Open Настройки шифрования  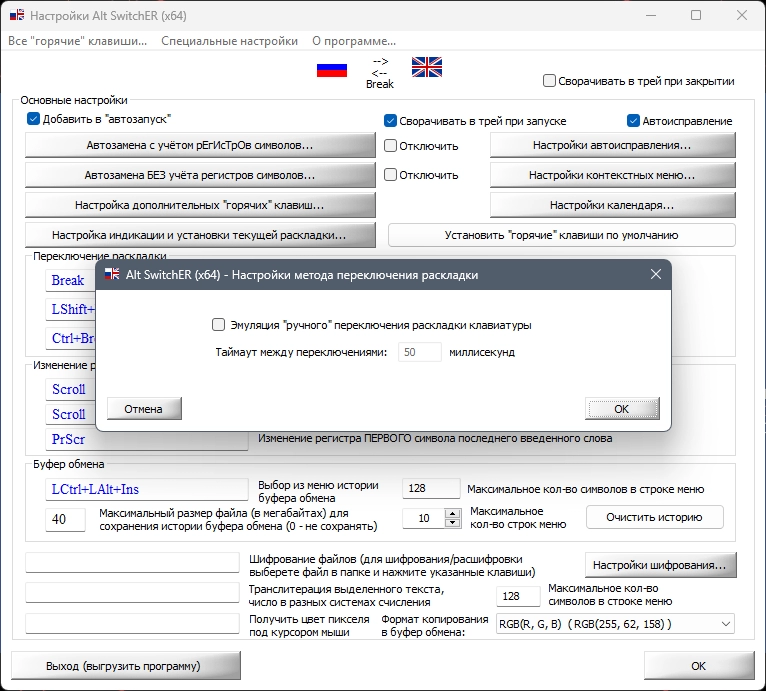coord(660,565)
